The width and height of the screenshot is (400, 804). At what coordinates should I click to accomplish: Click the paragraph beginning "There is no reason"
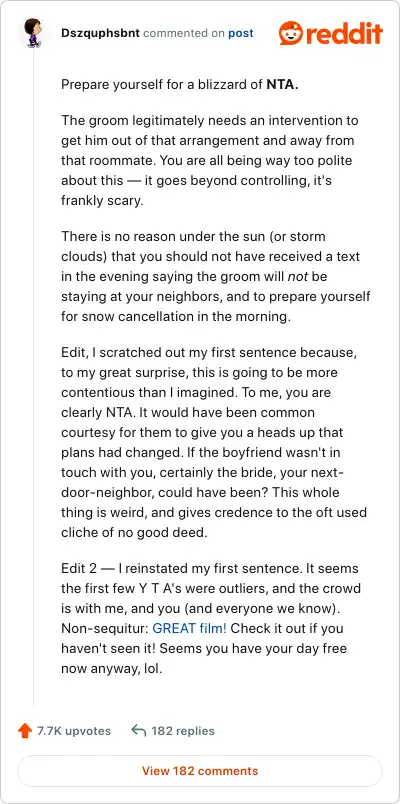click(215, 277)
